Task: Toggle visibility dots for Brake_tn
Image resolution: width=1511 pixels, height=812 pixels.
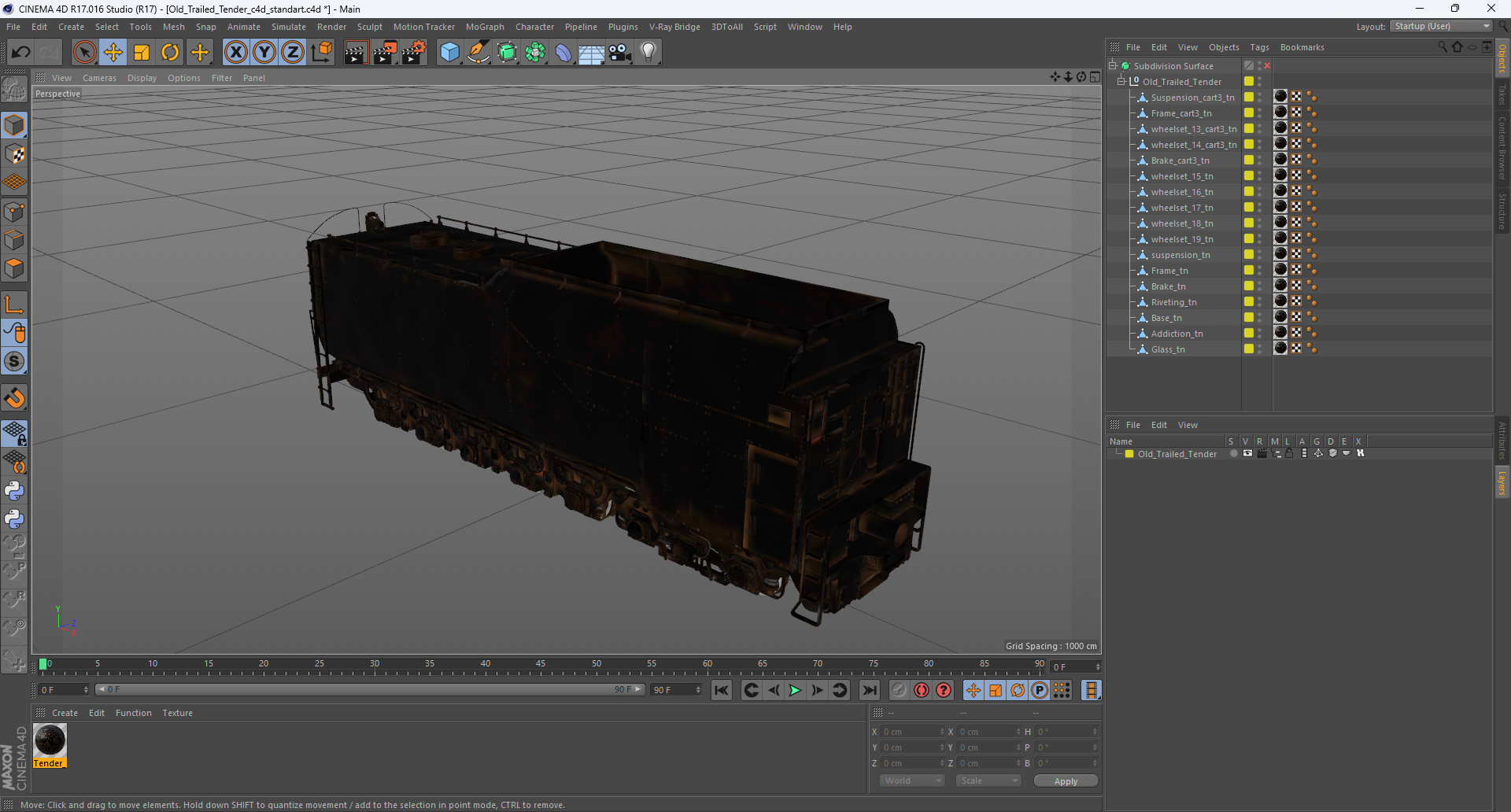Action: click(x=1259, y=286)
